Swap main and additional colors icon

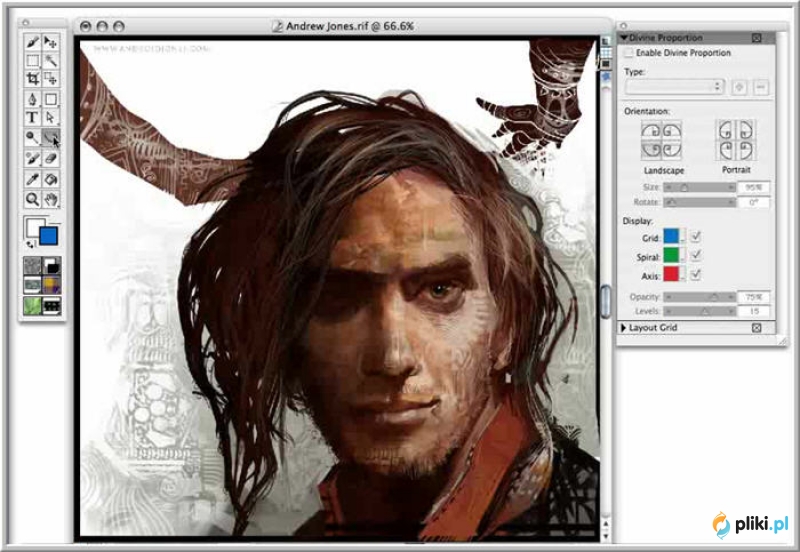30,245
